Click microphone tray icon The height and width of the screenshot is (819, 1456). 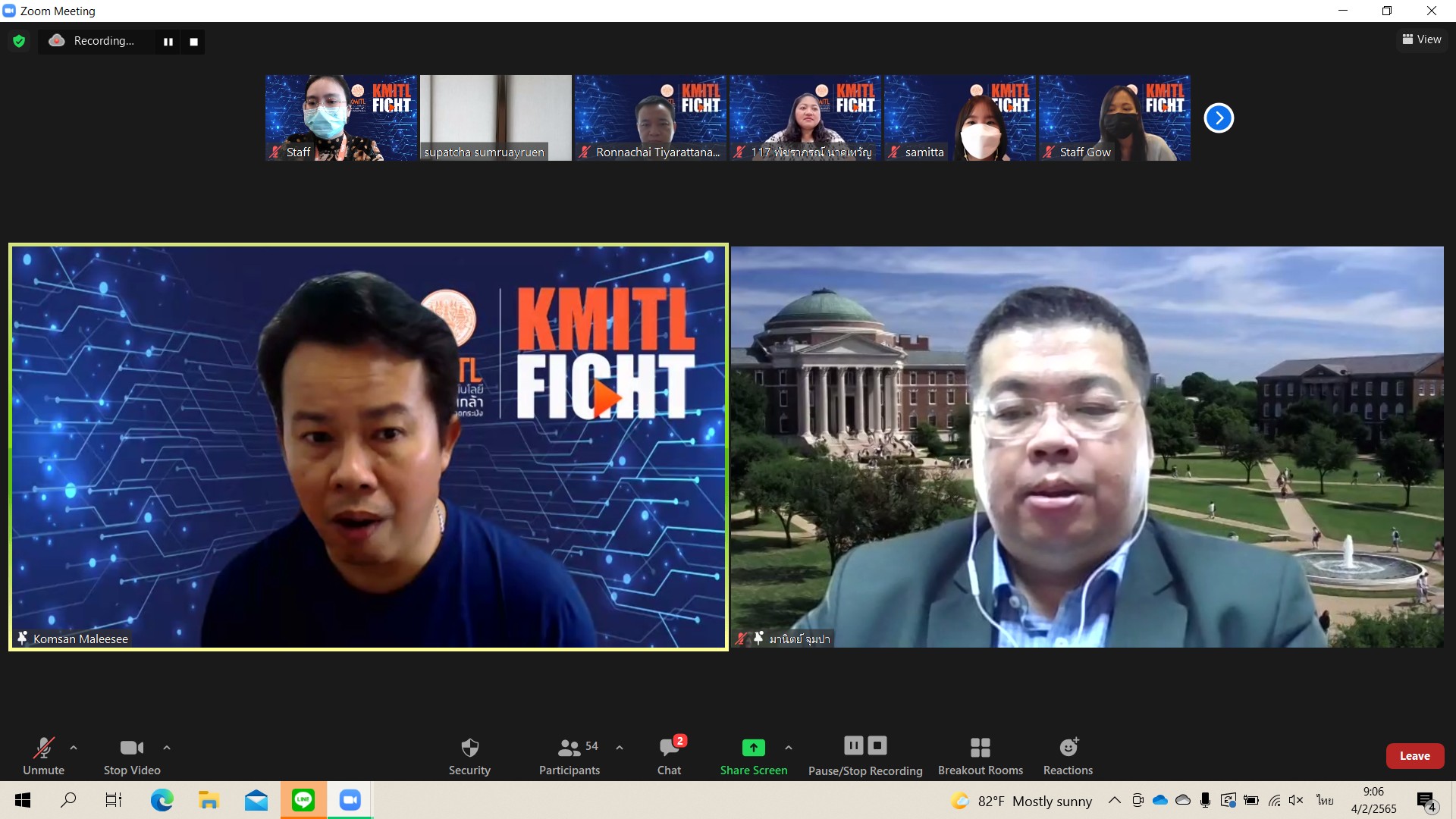point(1205,800)
